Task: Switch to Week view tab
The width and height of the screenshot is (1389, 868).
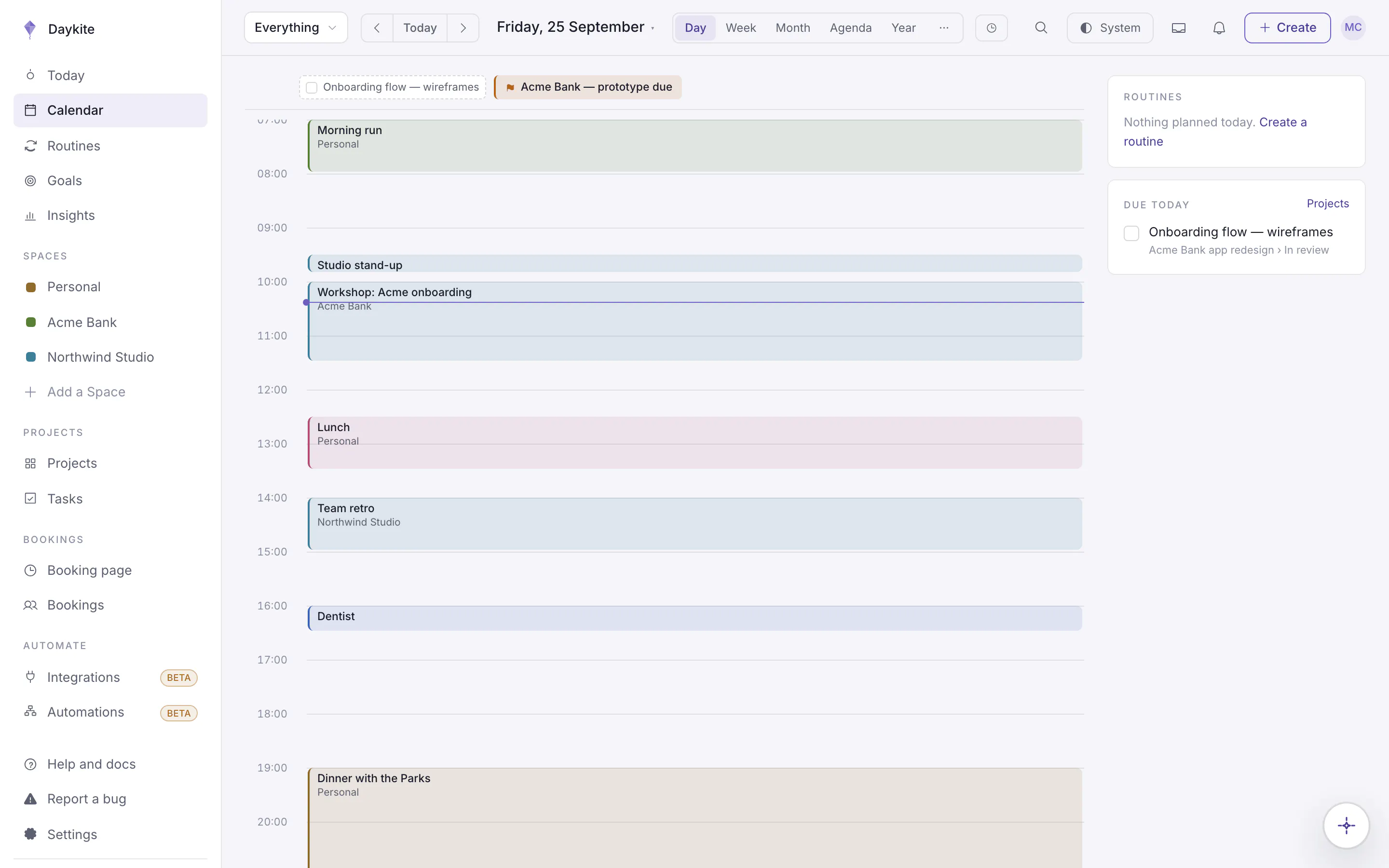Action: coord(740,27)
